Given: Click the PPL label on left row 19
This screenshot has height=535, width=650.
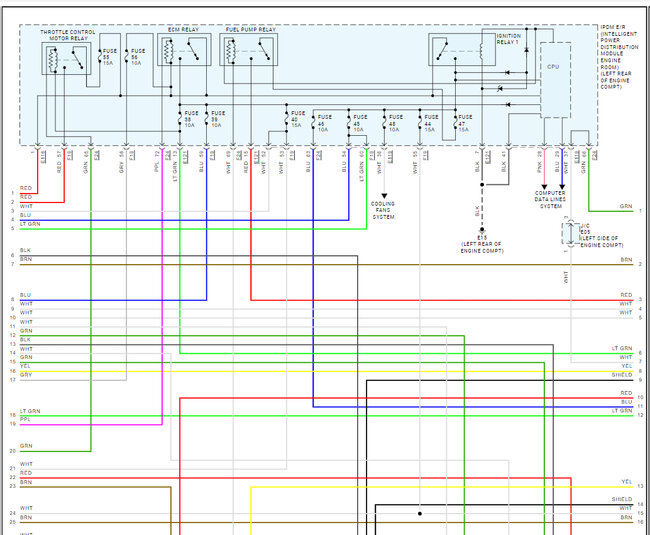Looking at the screenshot, I should (25, 420).
